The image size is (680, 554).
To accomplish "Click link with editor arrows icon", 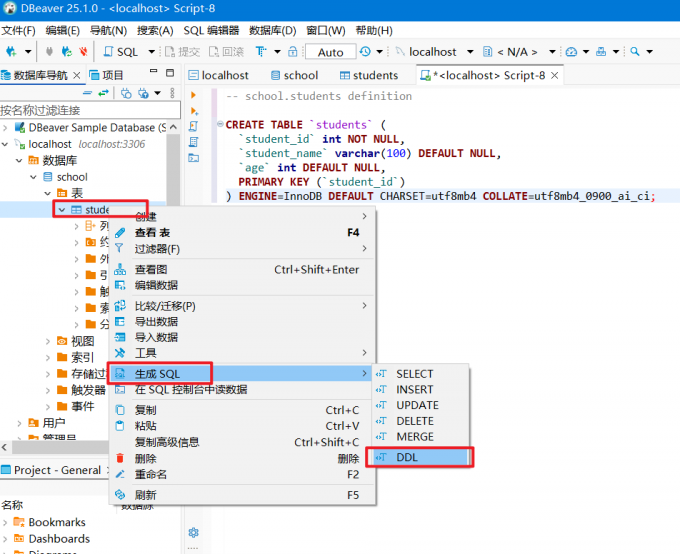I will (103, 93).
